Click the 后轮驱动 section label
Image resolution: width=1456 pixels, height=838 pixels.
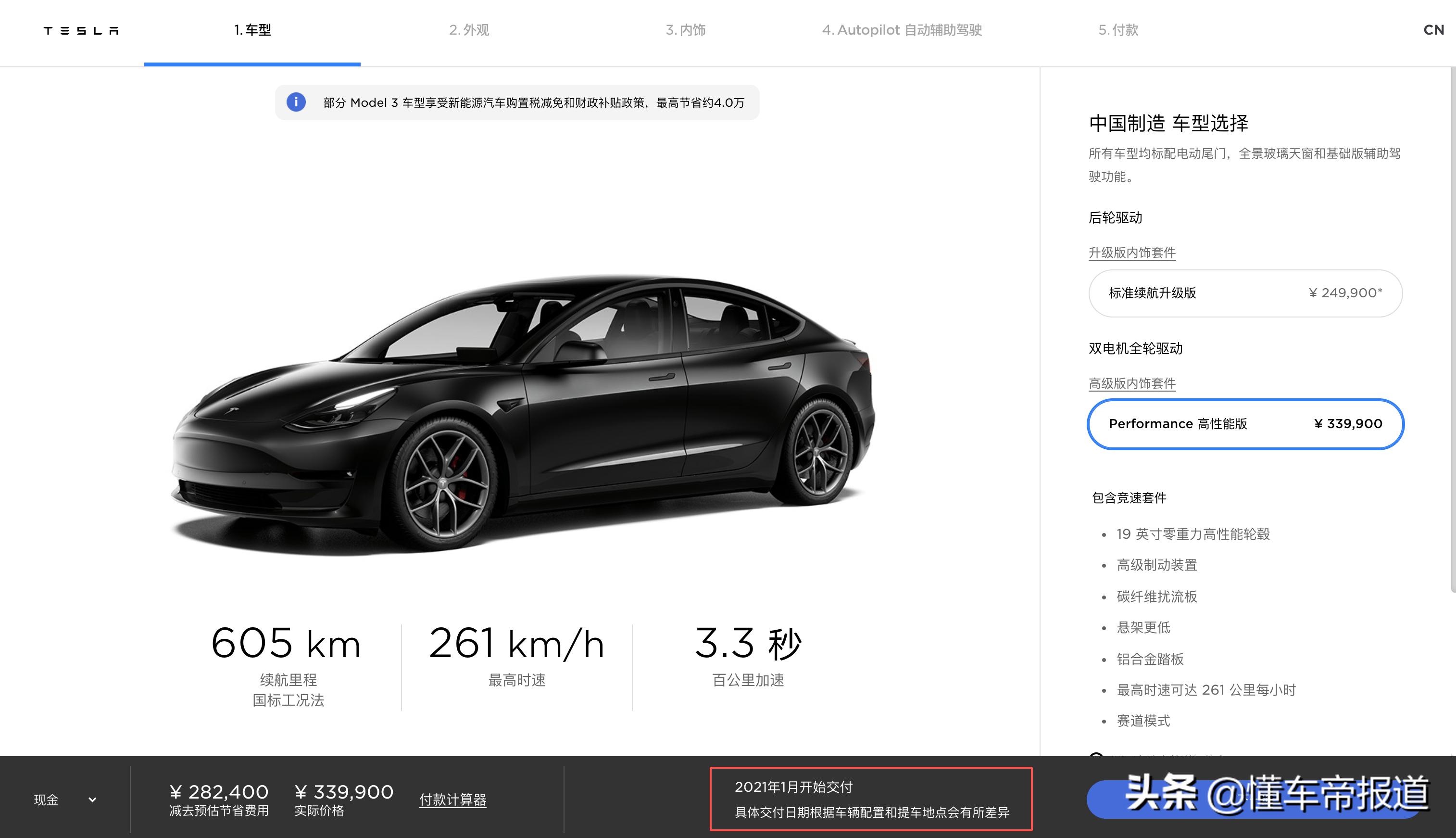coord(1115,217)
